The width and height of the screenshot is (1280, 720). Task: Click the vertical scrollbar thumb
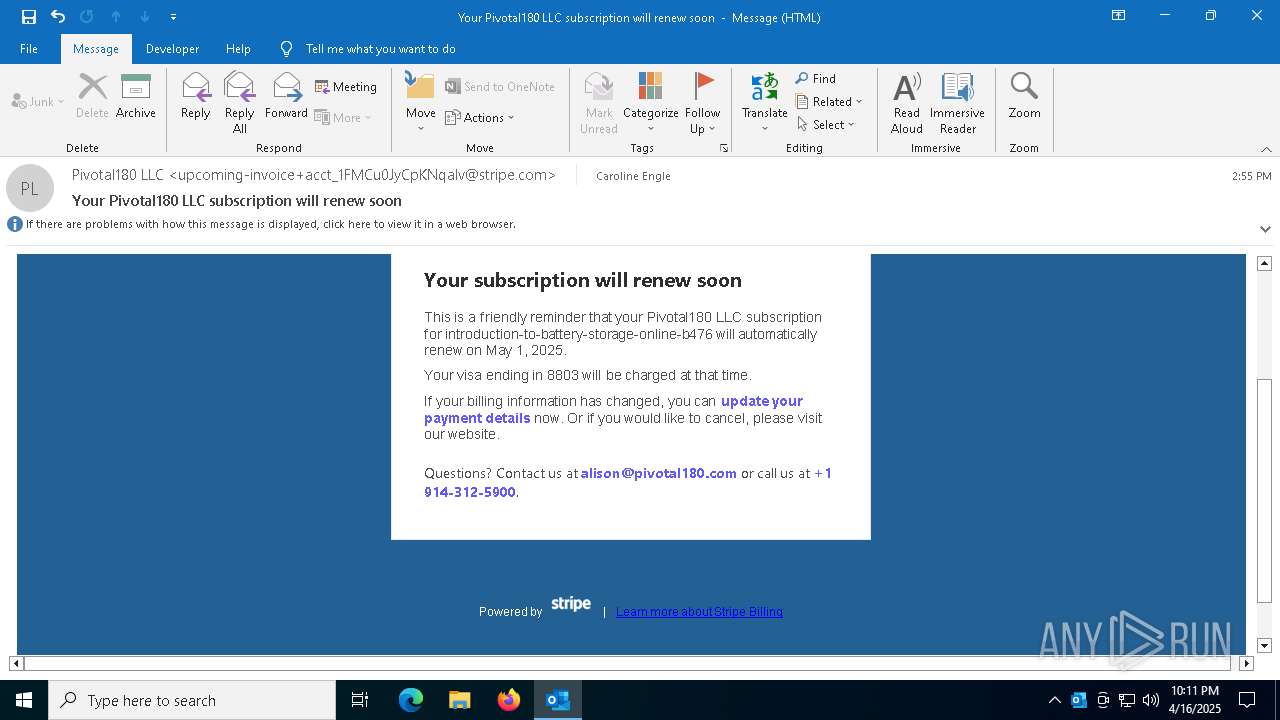coord(1264,491)
